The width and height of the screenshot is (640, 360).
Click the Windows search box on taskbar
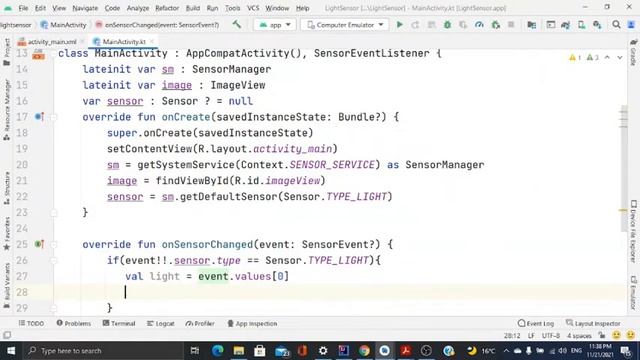(103, 351)
